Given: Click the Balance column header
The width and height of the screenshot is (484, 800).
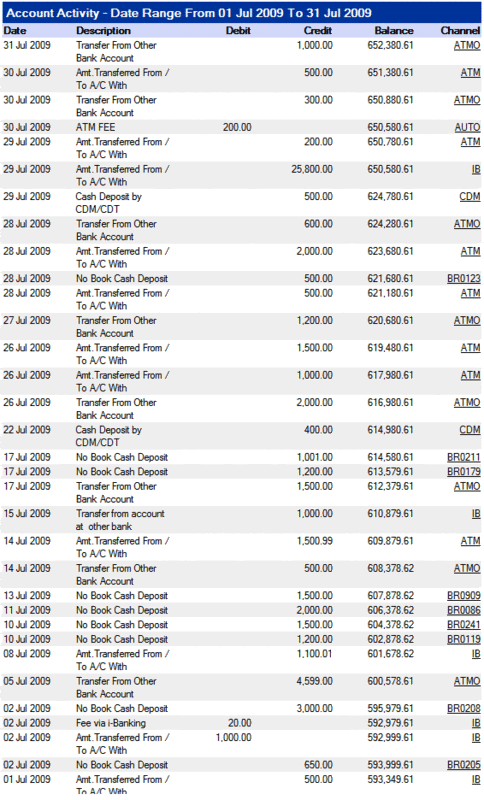Looking at the screenshot, I should coord(394,31).
